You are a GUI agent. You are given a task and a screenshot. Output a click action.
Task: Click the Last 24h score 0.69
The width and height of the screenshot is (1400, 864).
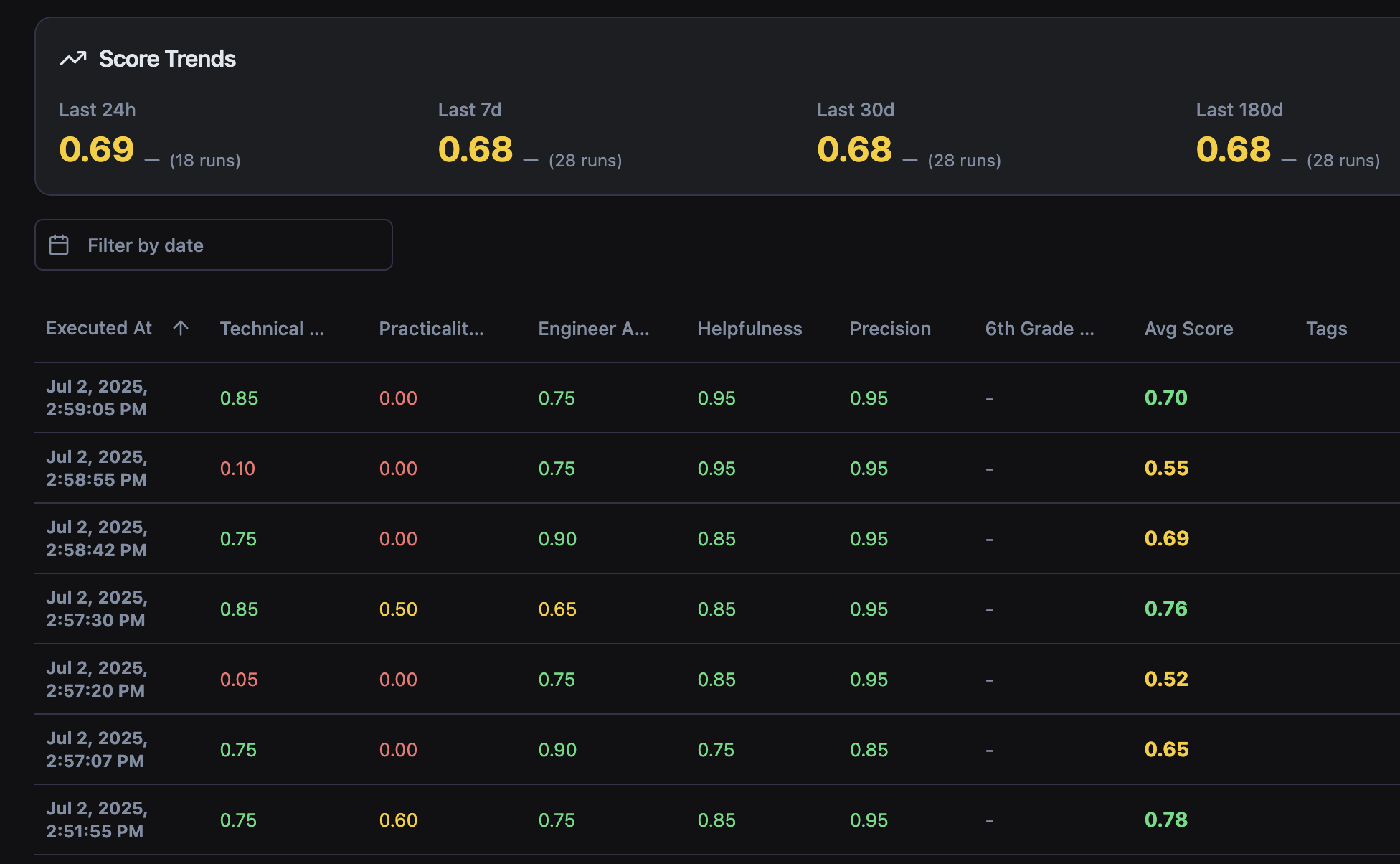(x=96, y=149)
